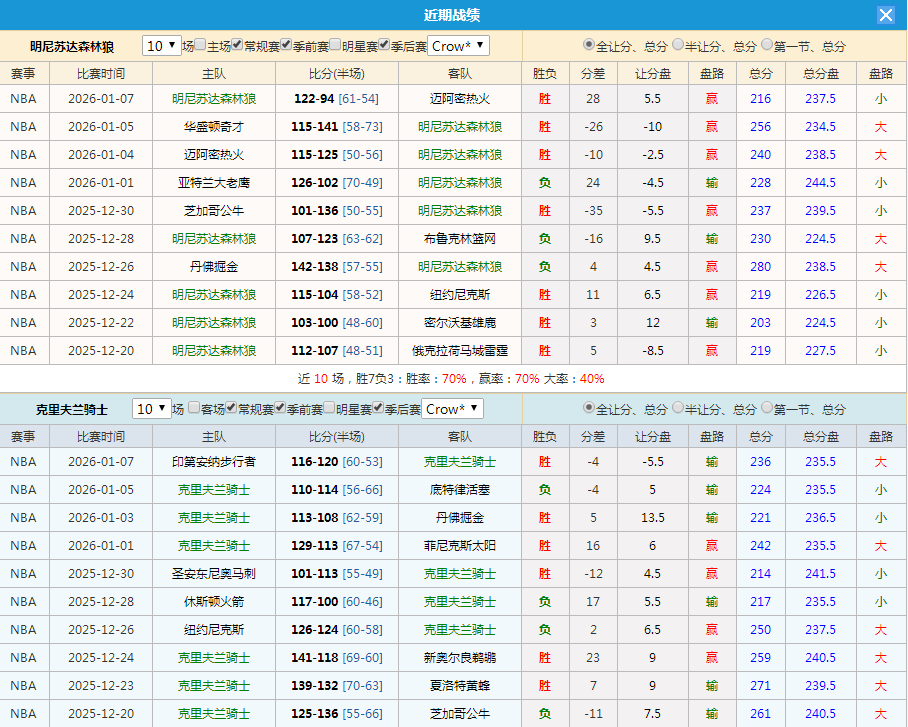Viewport: 908px width, 727px height.
Task: Enable the 主场 checkbox for 明尼苏达森林狼
Action: coord(200,46)
